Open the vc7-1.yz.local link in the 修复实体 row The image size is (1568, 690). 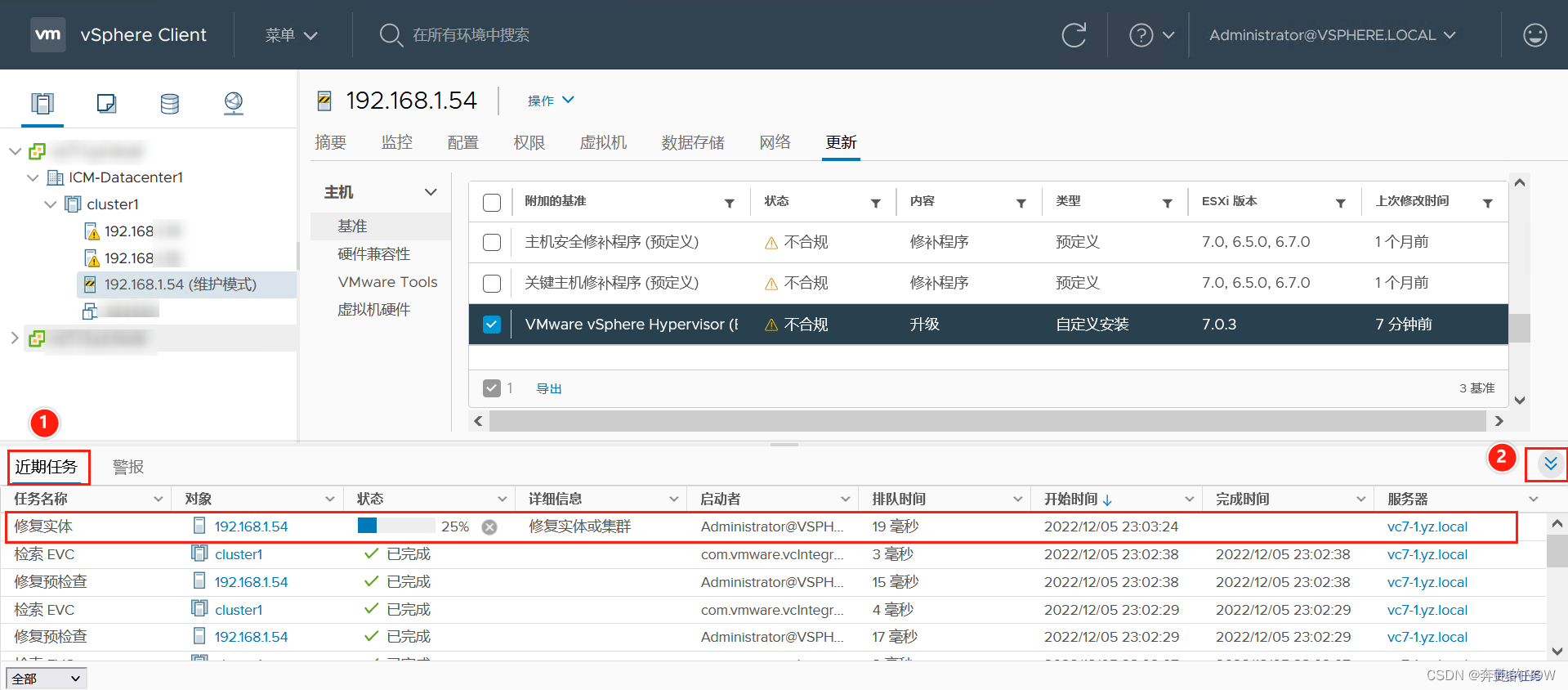(x=1427, y=526)
